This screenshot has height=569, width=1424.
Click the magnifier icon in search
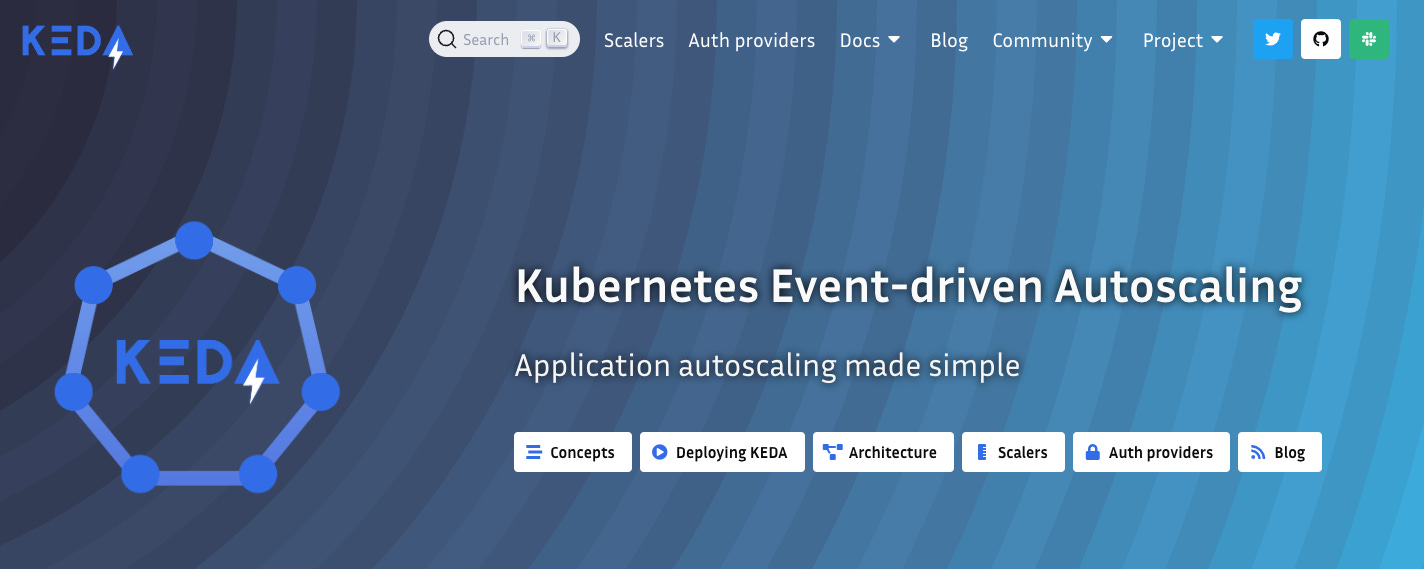[x=447, y=39]
